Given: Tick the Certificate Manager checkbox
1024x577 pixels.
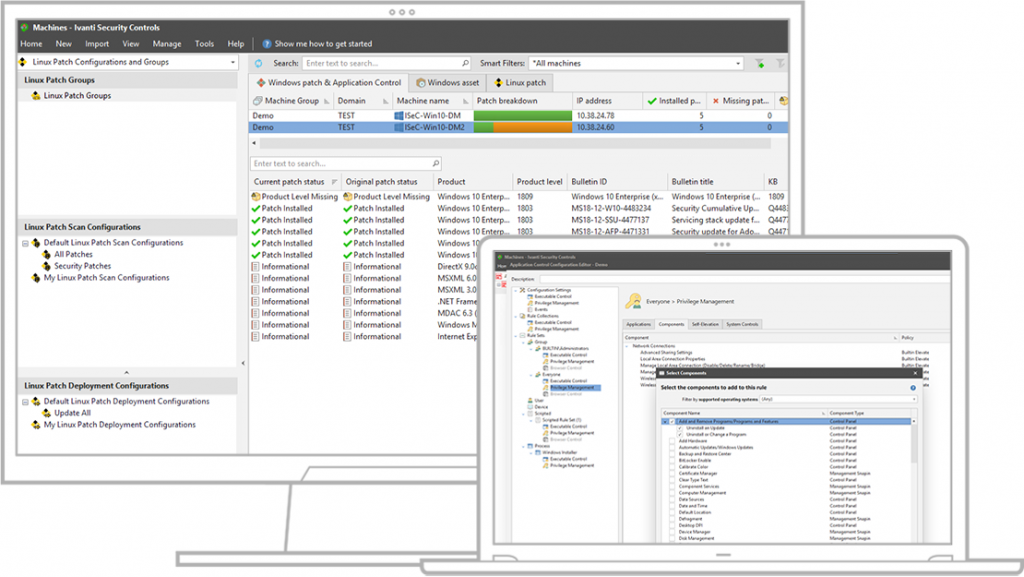Looking at the screenshot, I should tap(672, 473).
